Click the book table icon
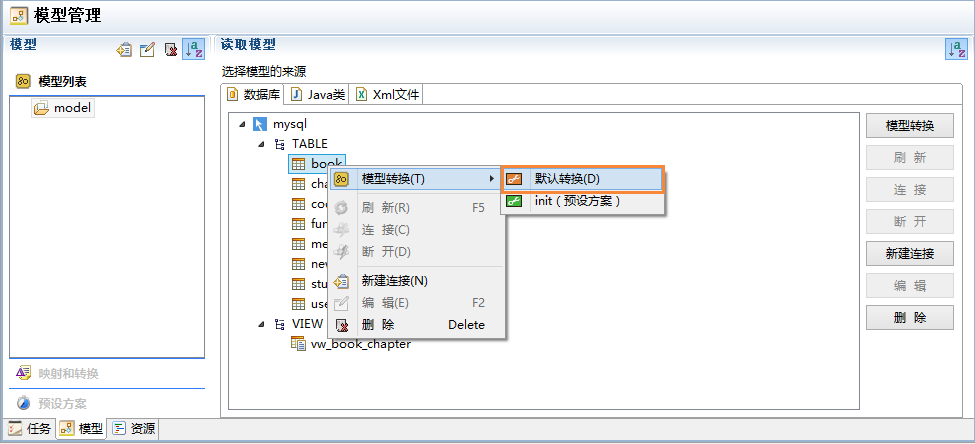This screenshot has width=975, height=444. click(298, 164)
